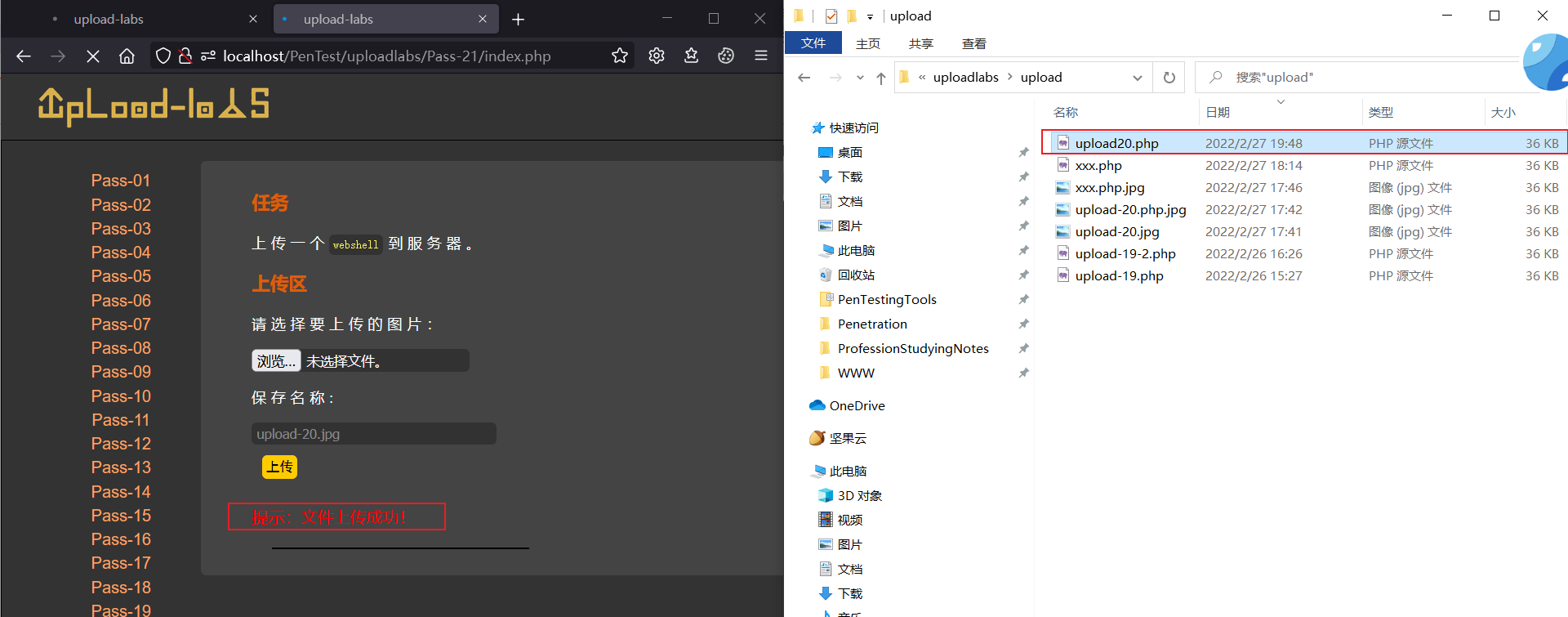Select the file upload-19-2.php
The height and width of the screenshot is (617, 1568).
pos(1305,253)
